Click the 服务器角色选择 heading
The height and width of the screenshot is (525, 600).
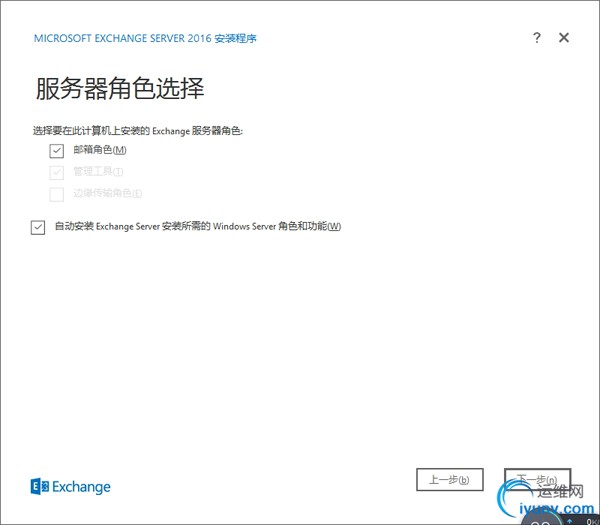[x=120, y=88]
